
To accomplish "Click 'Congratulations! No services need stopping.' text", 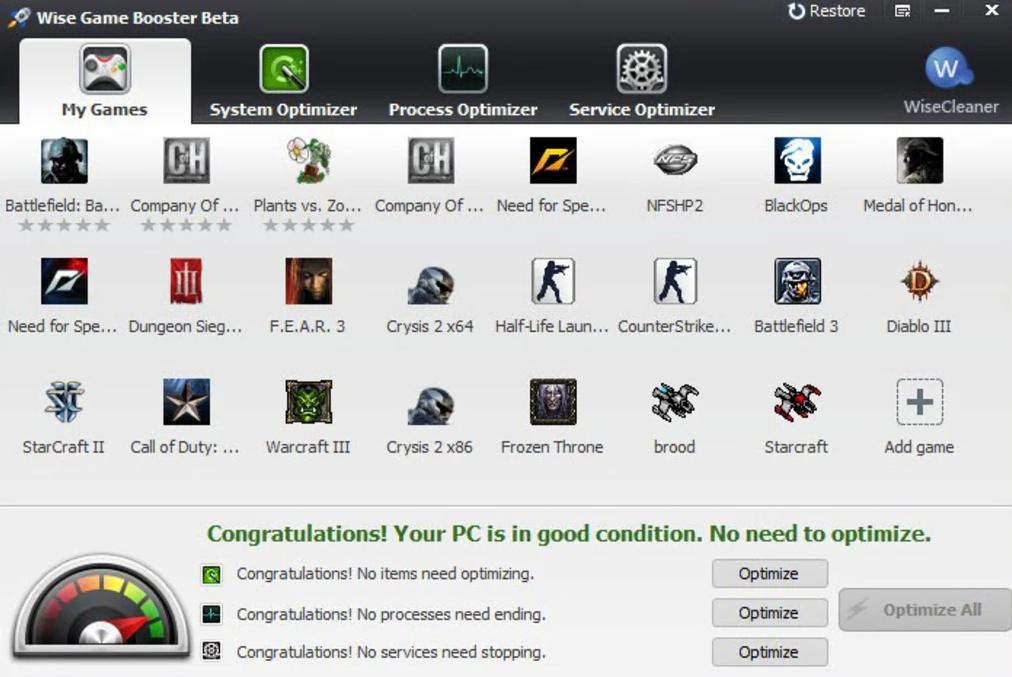I will (x=391, y=652).
